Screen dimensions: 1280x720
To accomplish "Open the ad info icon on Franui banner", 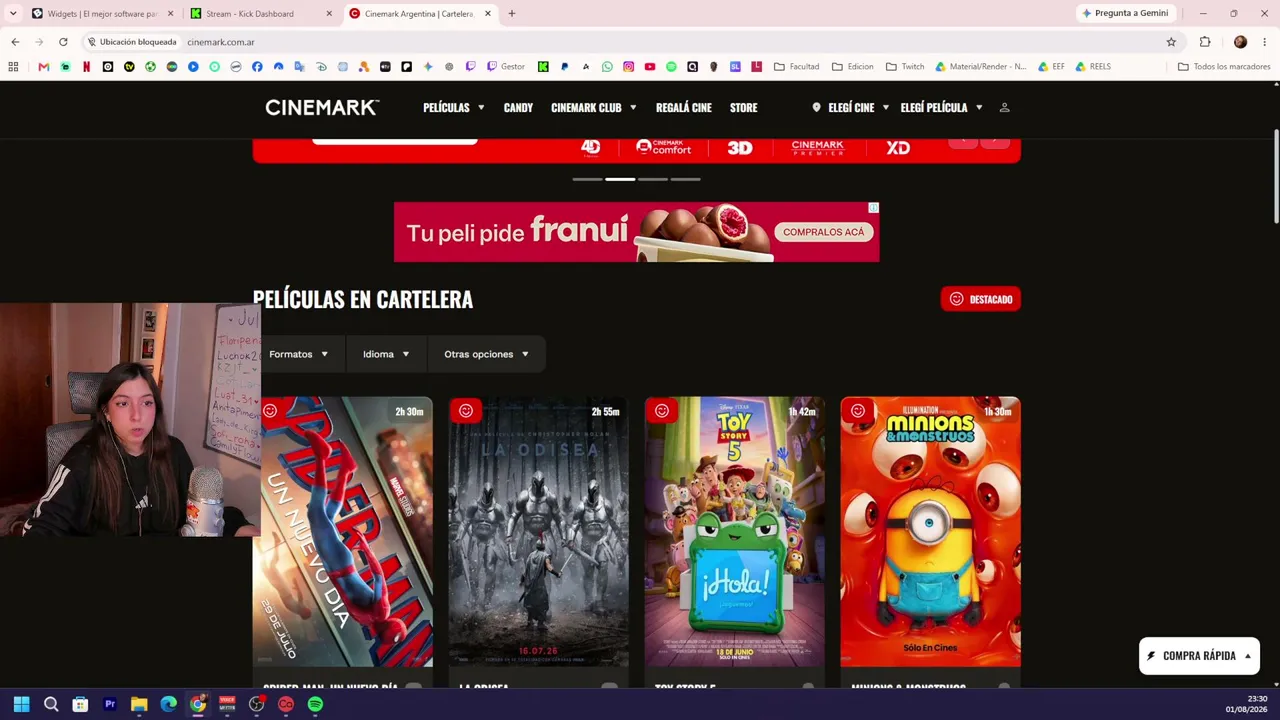I will (873, 208).
